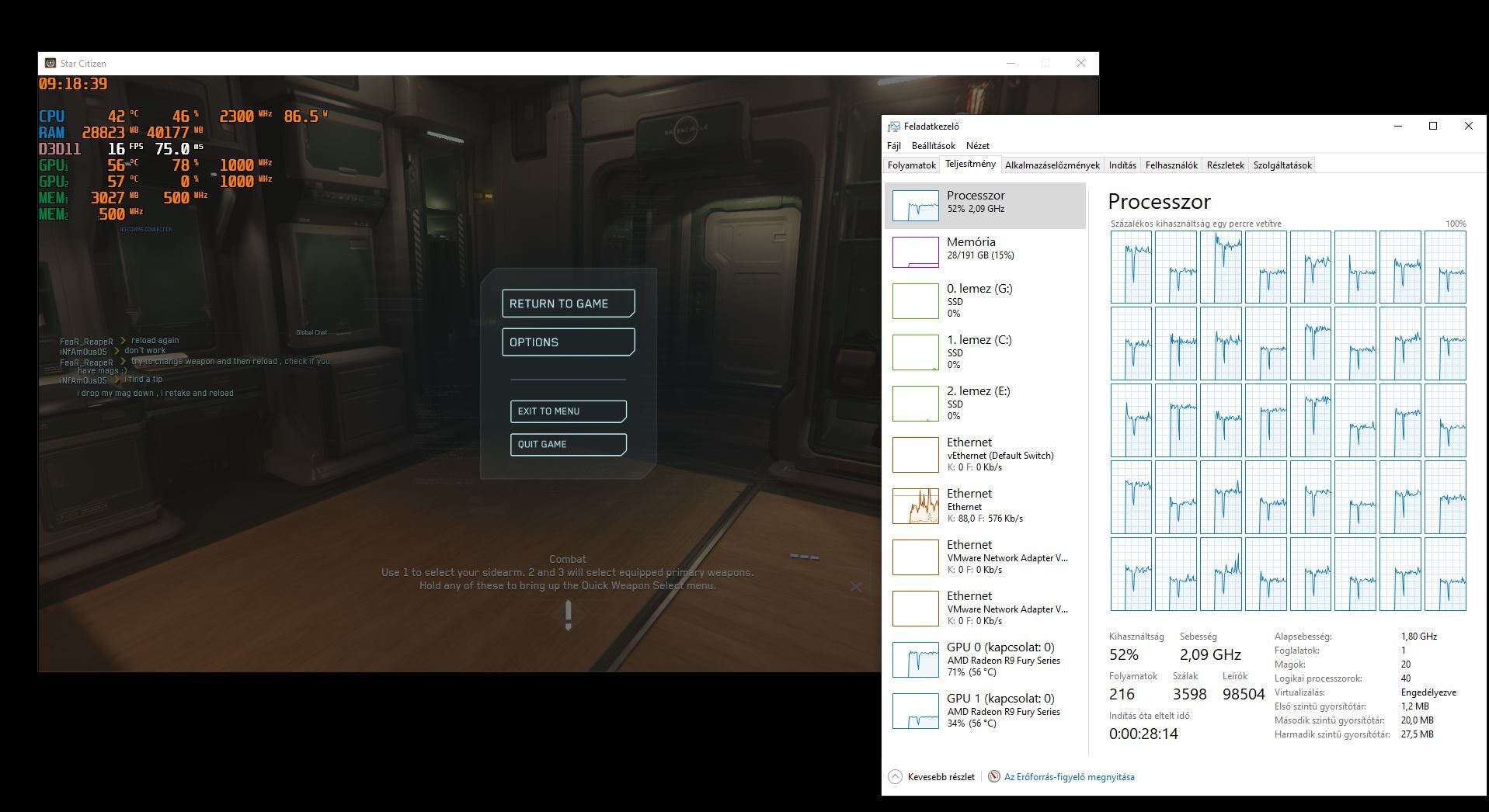Screen dimensions: 1489x812
Task: Open the Szolgáltatások tab
Action: 1282,165
